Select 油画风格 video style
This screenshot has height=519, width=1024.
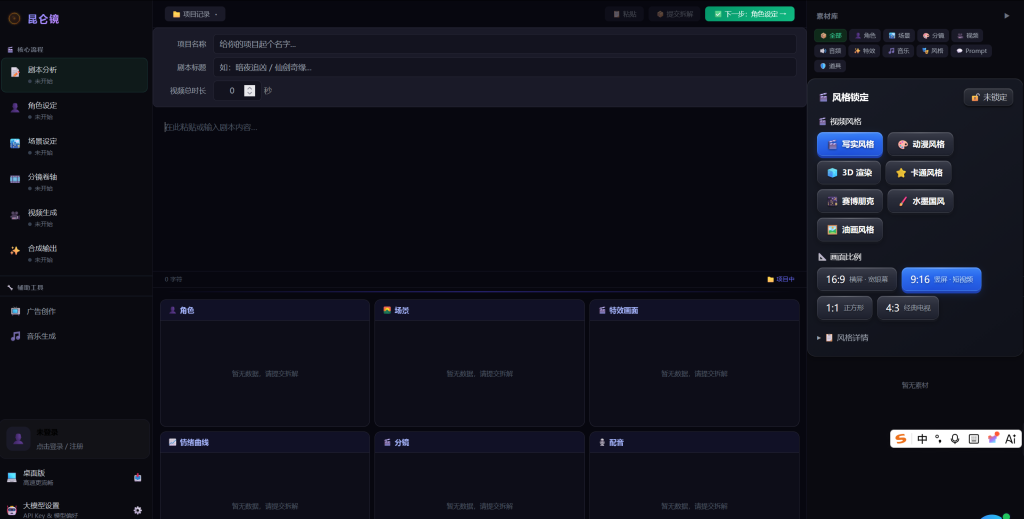[x=850, y=230]
